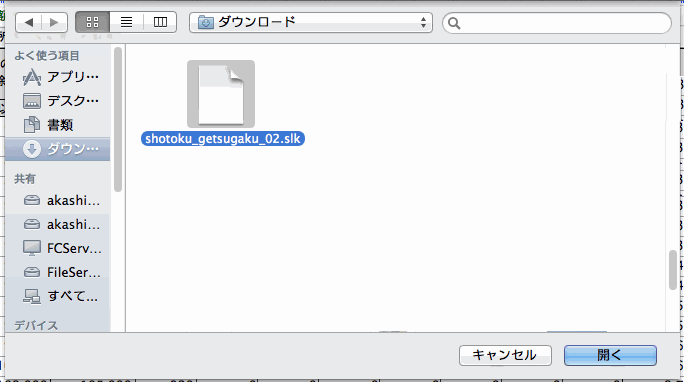Click the folder icon in path dropdown
This screenshot has height=382, width=684.
pos(205,22)
